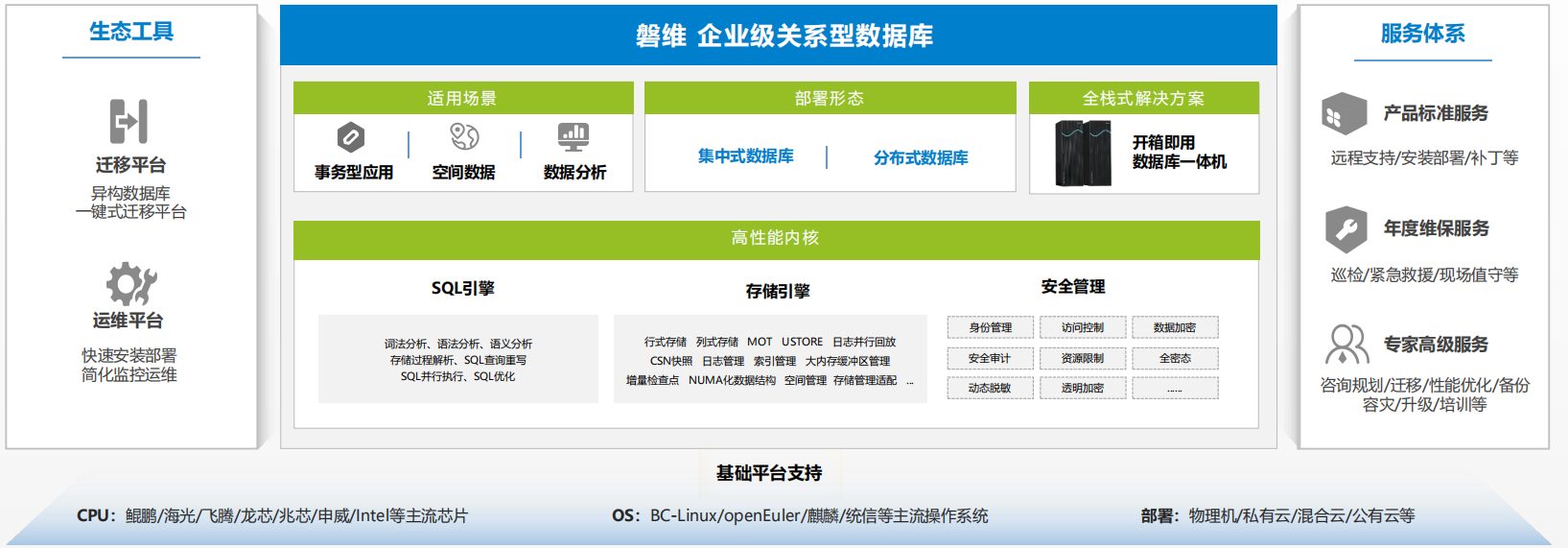Select the 数据加密 box
This screenshot has width=1568, height=548.
click(1175, 327)
